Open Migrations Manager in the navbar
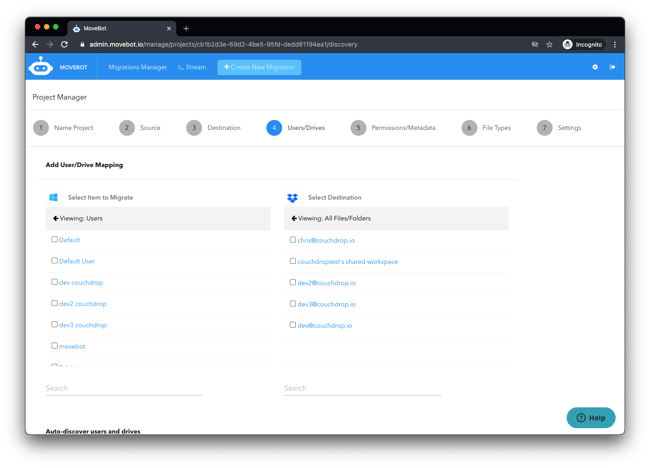 pyautogui.click(x=137, y=67)
